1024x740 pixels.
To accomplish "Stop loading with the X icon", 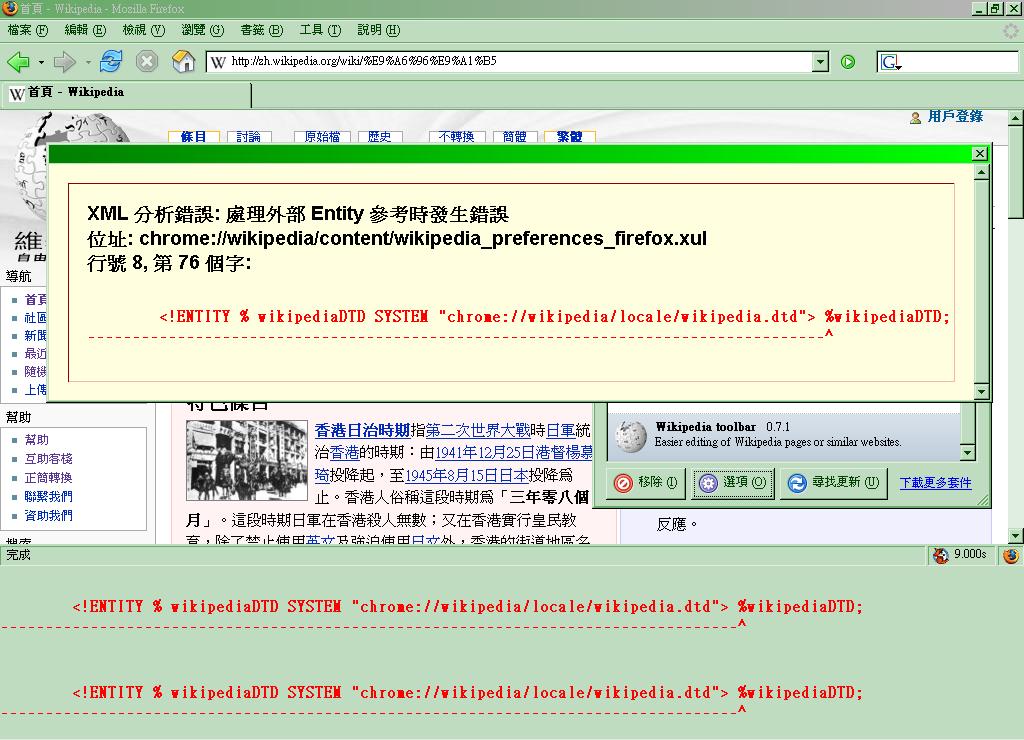I will pyautogui.click(x=147, y=61).
